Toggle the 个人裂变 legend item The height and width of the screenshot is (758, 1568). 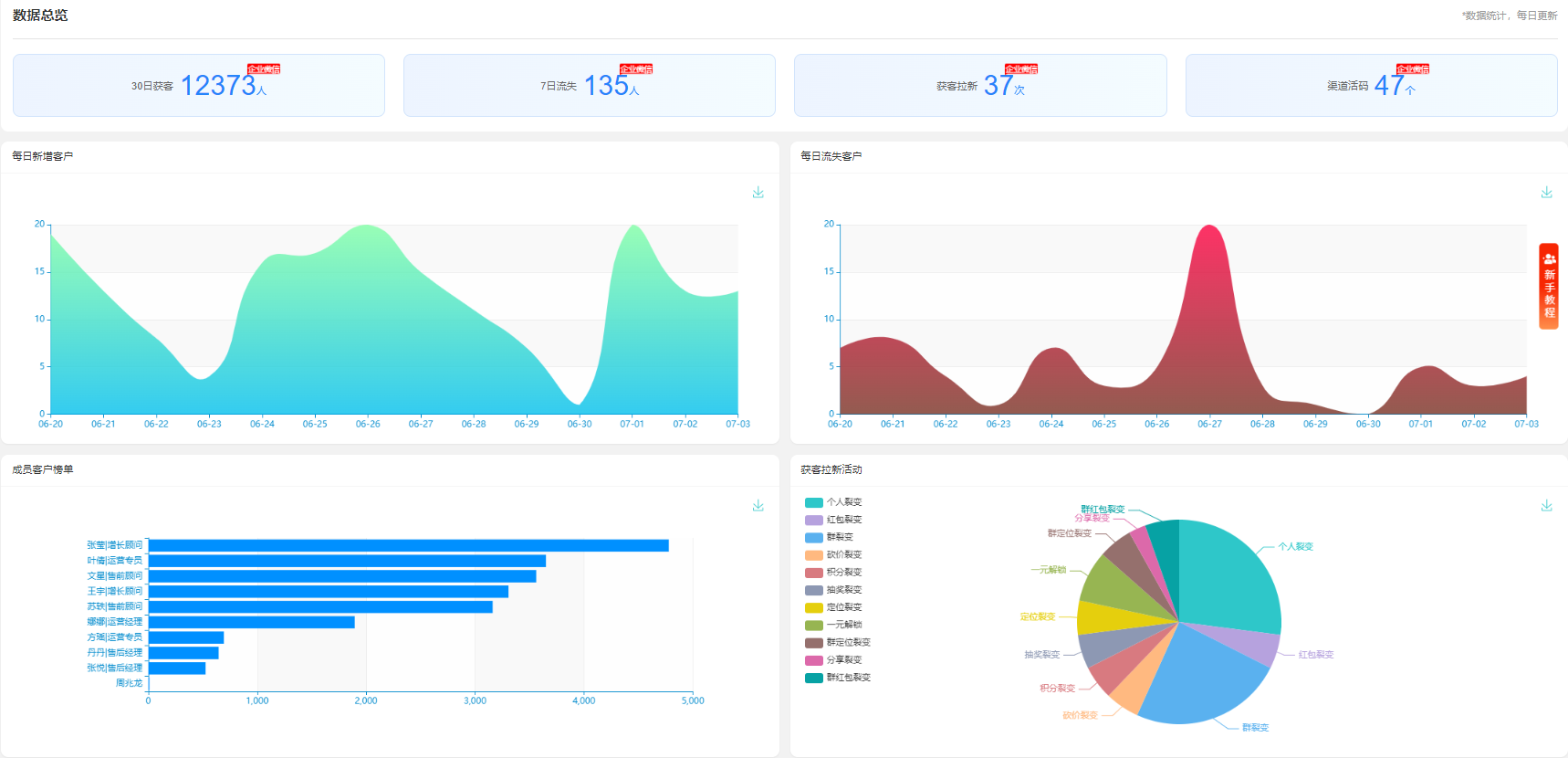833,502
